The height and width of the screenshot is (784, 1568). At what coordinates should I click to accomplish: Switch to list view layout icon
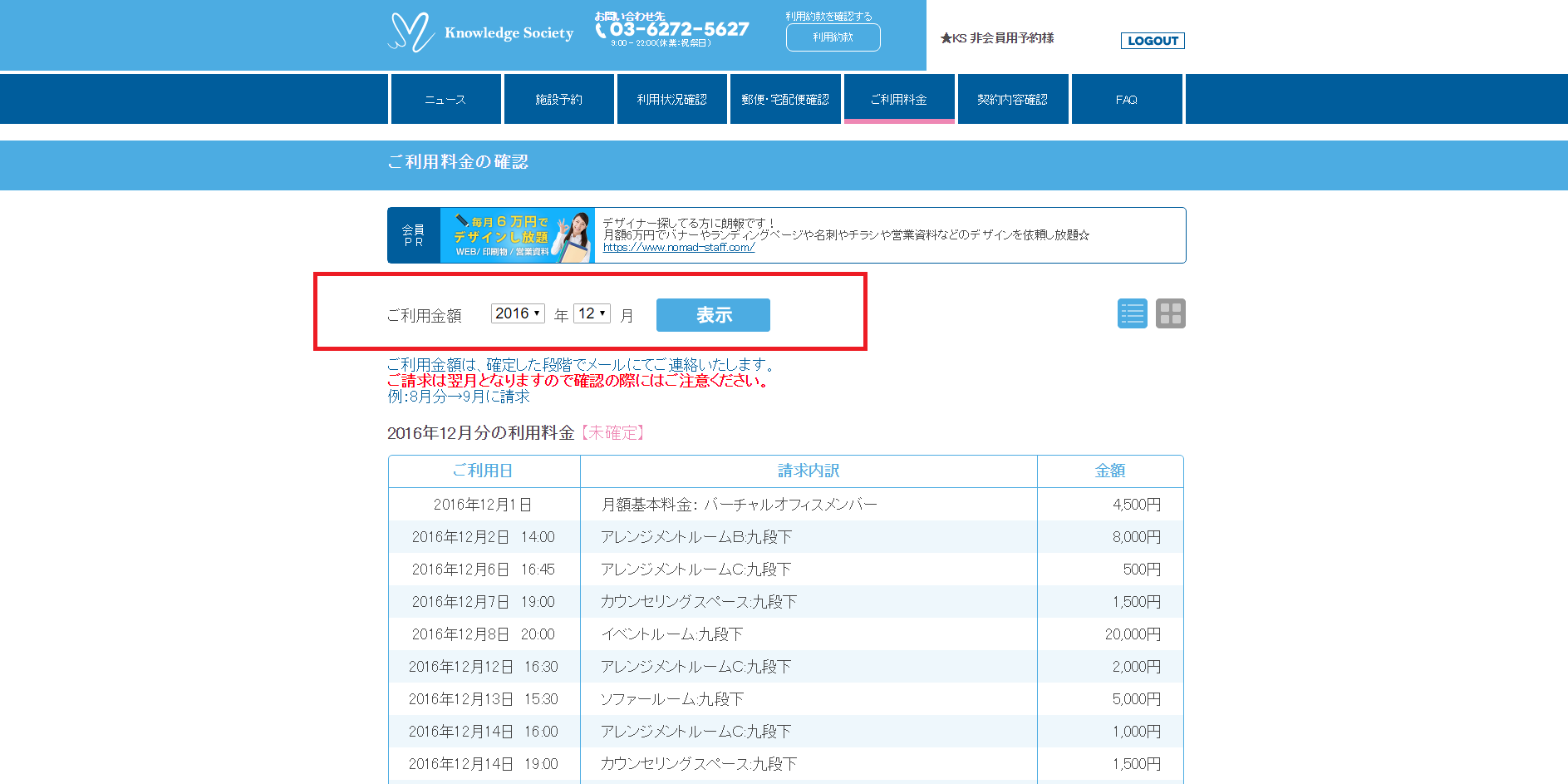click(1132, 313)
